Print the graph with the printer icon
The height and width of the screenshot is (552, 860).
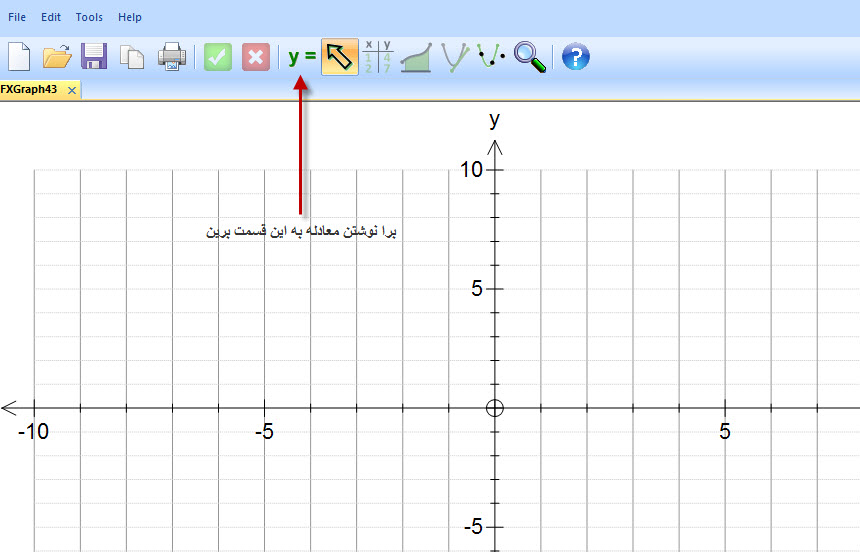[171, 56]
